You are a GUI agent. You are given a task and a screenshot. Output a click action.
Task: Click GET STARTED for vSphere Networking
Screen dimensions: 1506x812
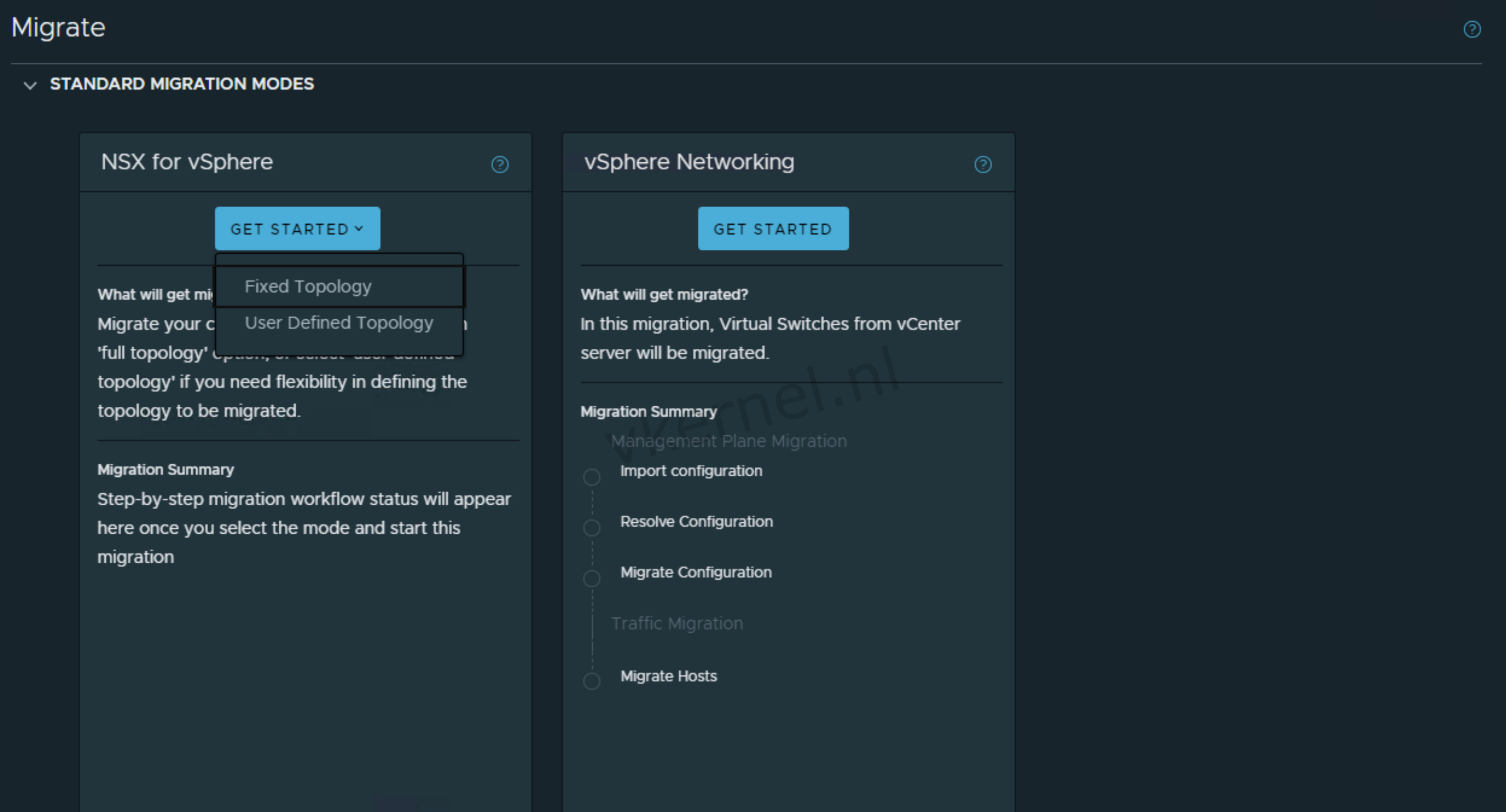point(773,228)
